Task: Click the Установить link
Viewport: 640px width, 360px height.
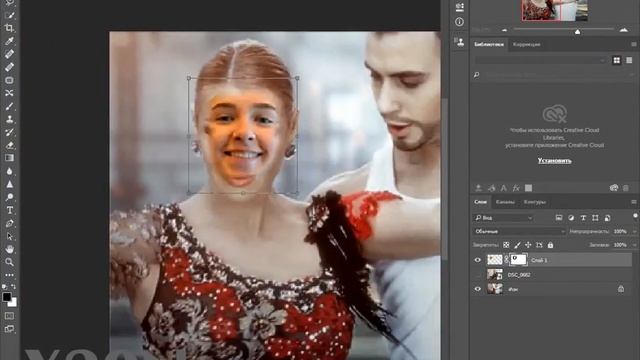Action: (x=554, y=160)
